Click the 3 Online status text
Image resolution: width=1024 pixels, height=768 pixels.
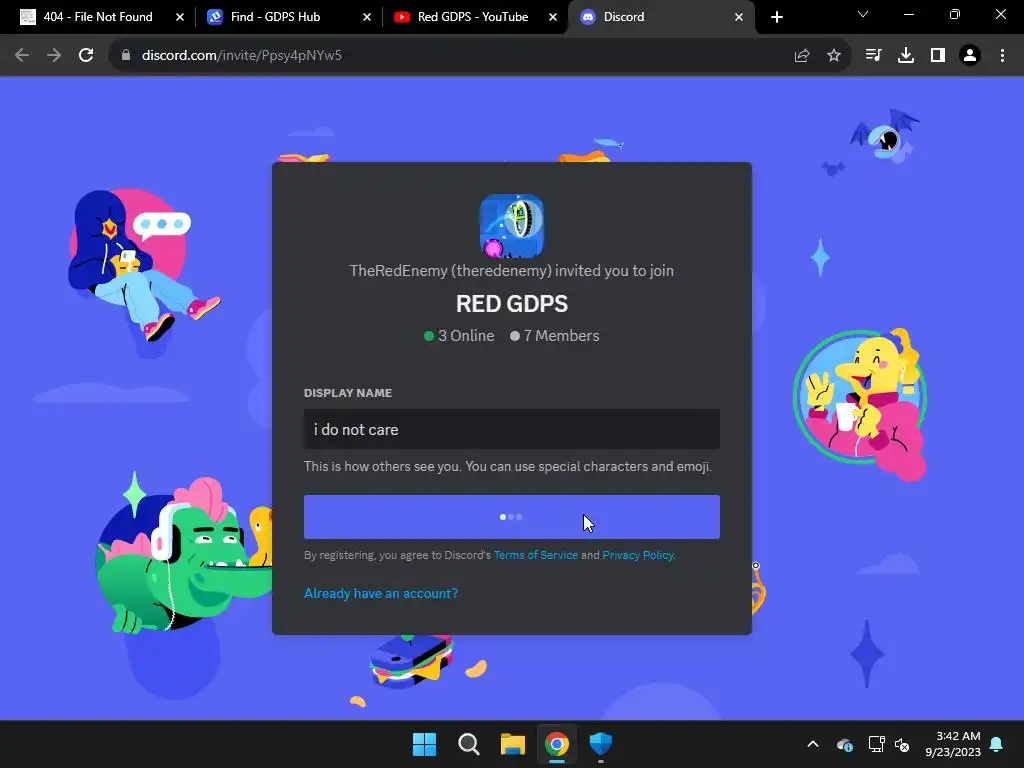[459, 336]
